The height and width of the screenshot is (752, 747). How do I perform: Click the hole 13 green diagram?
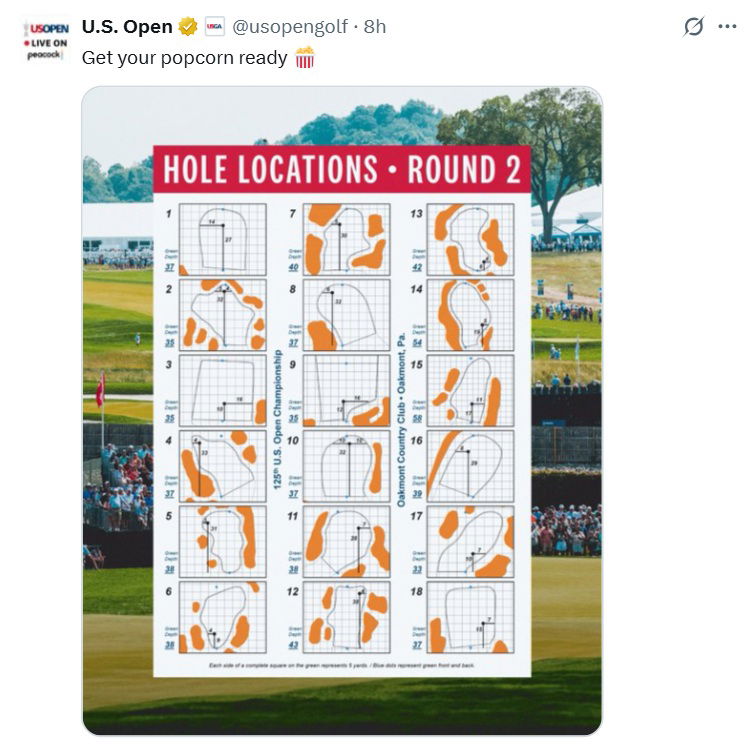[x=470, y=239]
